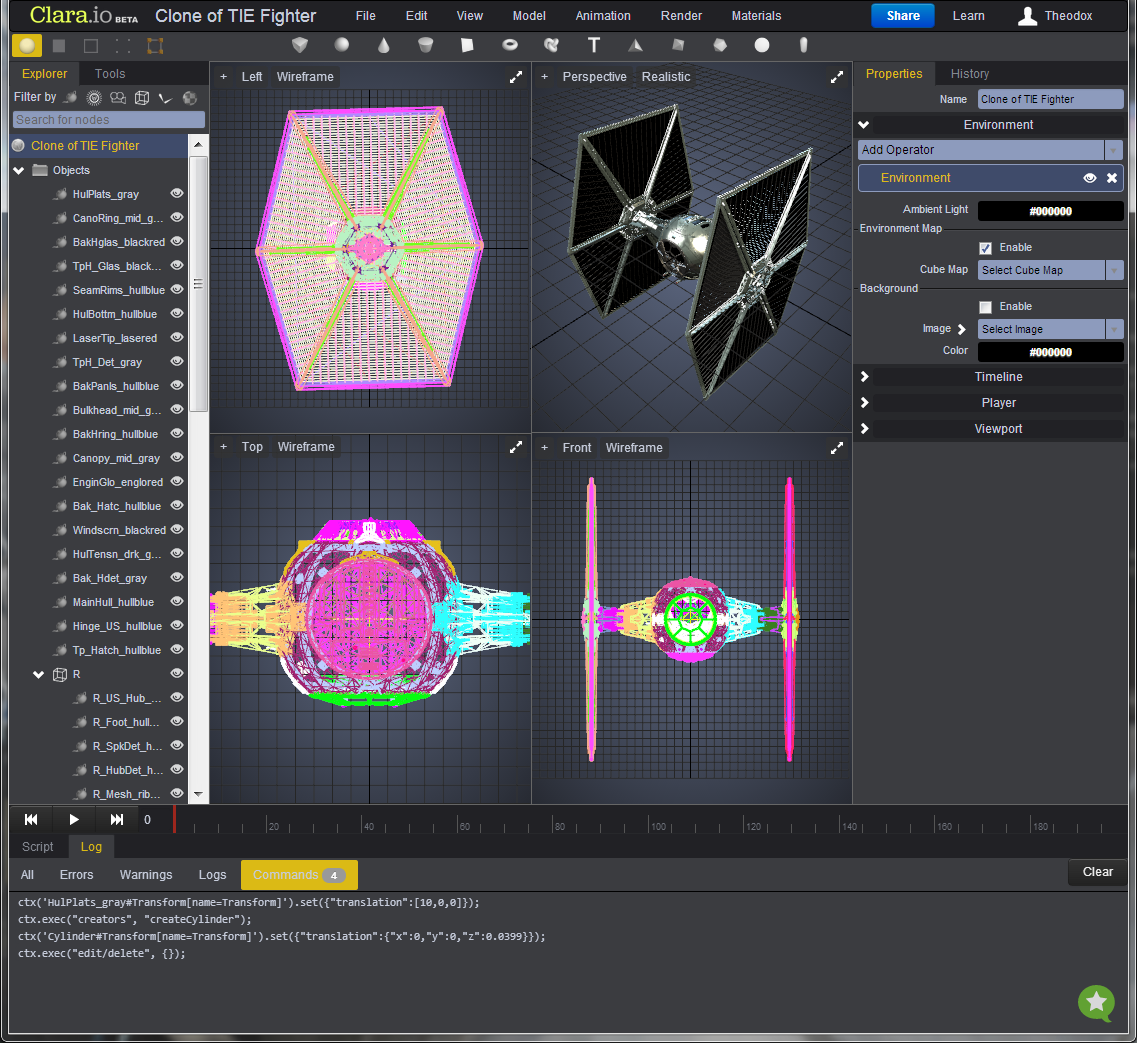Switch to the History tab
The height and width of the screenshot is (1043, 1137).
click(x=969, y=74)
